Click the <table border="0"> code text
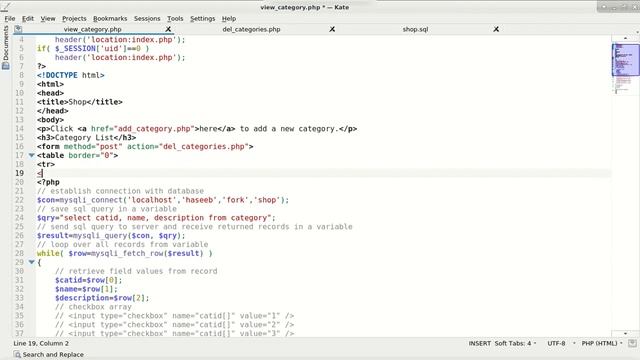 click(78, 155)
